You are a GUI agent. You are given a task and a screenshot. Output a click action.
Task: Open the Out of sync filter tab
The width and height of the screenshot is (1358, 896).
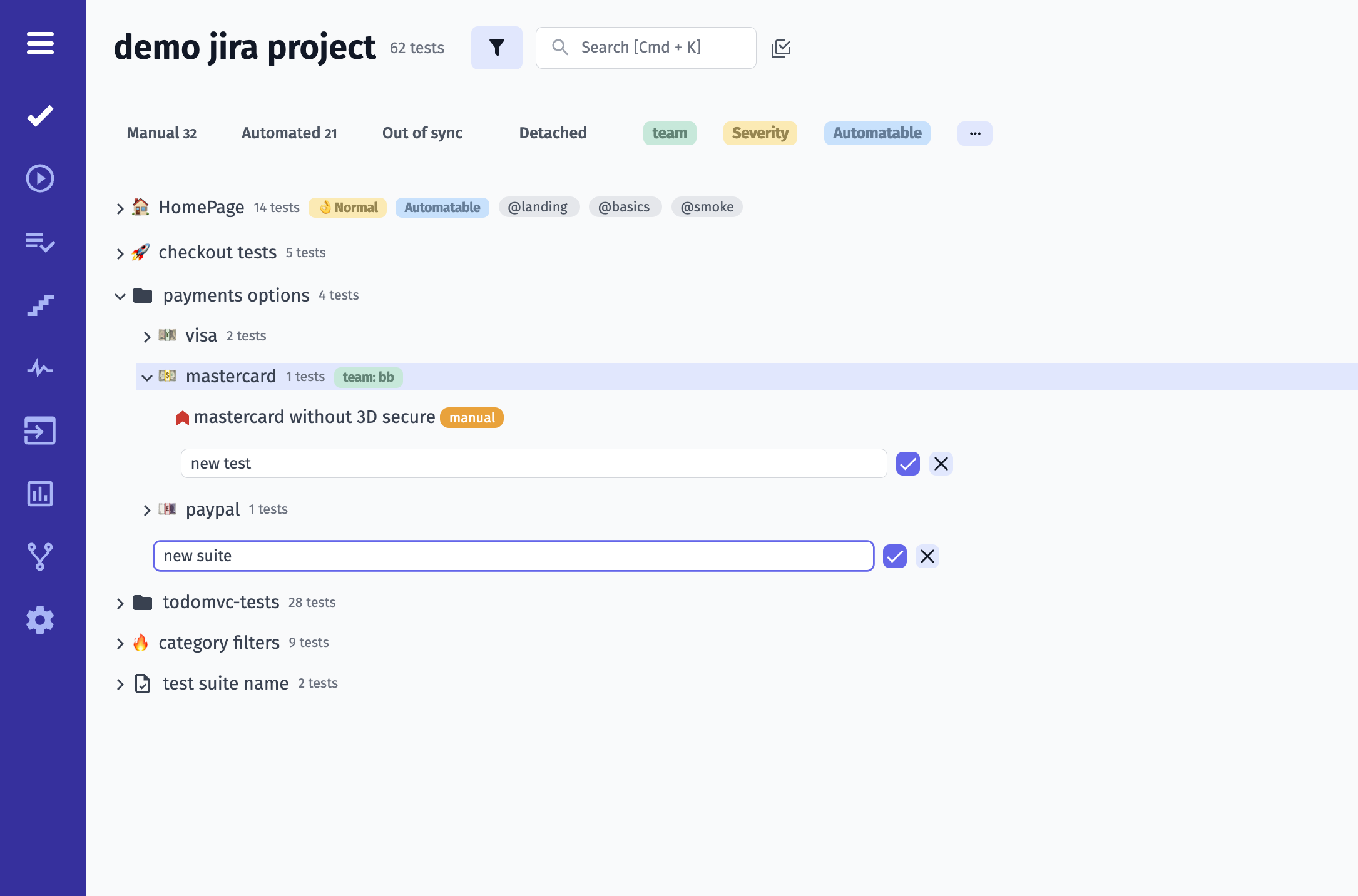422,133
